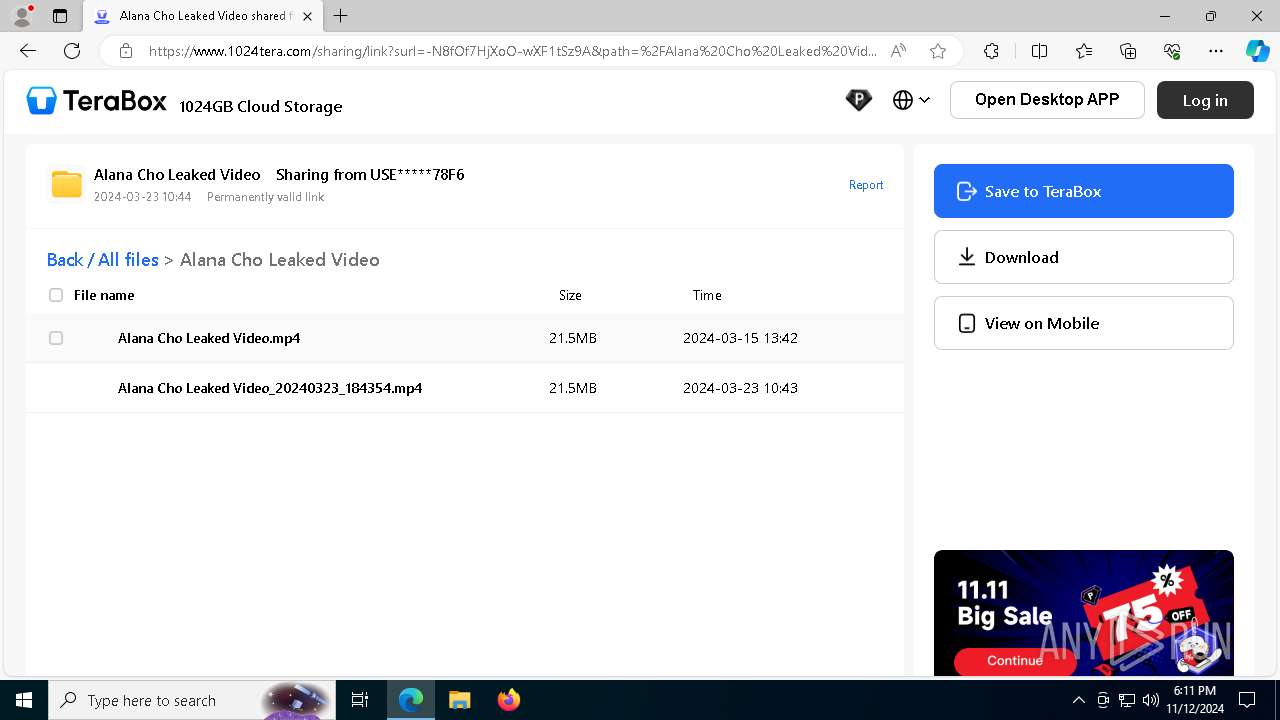Check the Alana Cho Leaked Video.mp4 checkbox
The height and width of the screenshot is (720, 1280).
[56, 338]
